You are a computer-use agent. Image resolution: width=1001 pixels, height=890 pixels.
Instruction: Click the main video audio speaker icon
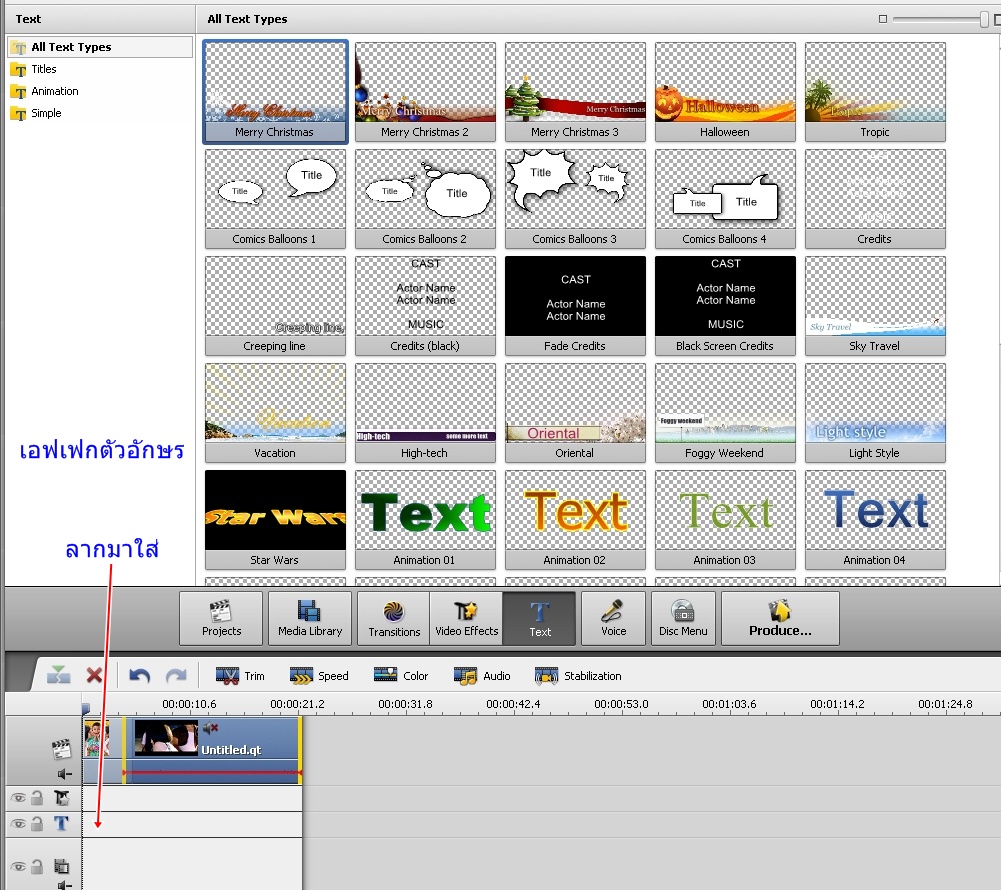(64, 774)
